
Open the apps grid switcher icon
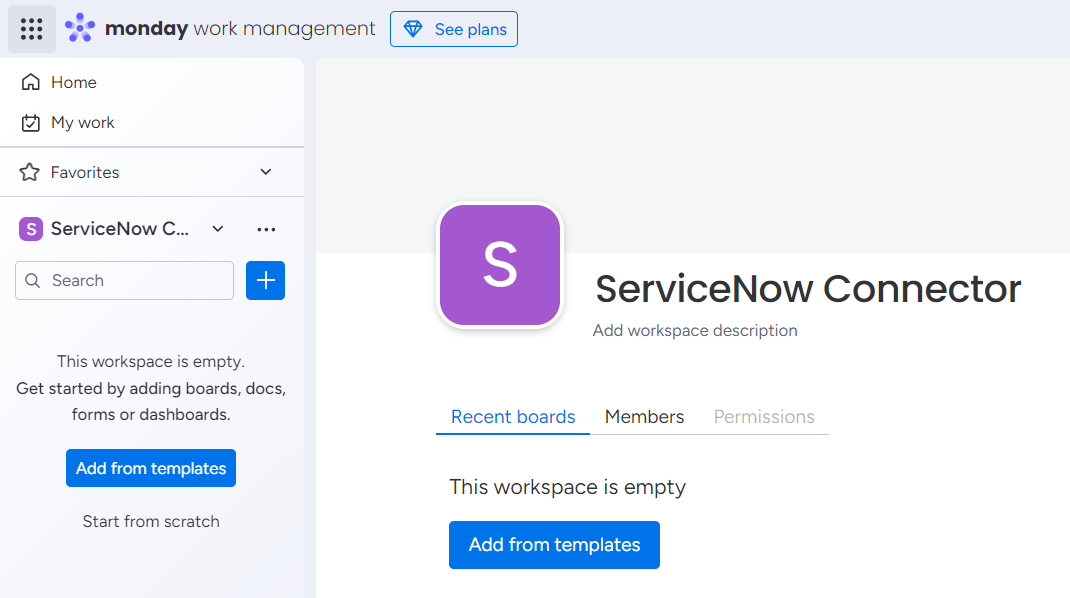(31, 29)
